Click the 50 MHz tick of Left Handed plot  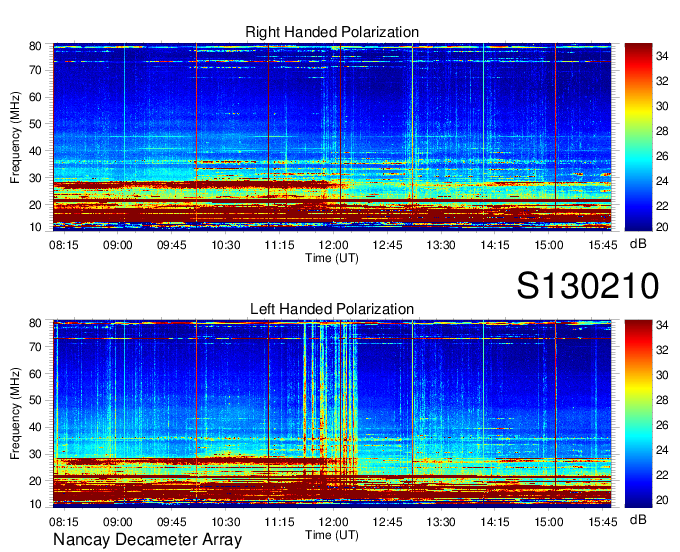(x=35, y=401)
